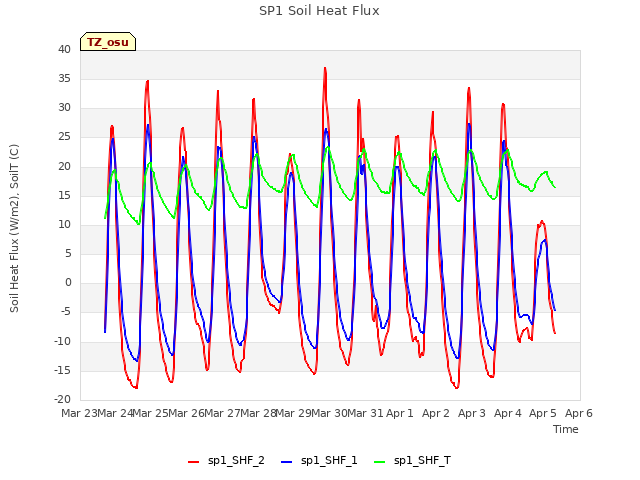Image resolution: width=640 pixels, height=480 pixels.
Task: Click the y-axis title Soil Heat Flux (W/m2), SoilT (C)
Action: (14, 228)
